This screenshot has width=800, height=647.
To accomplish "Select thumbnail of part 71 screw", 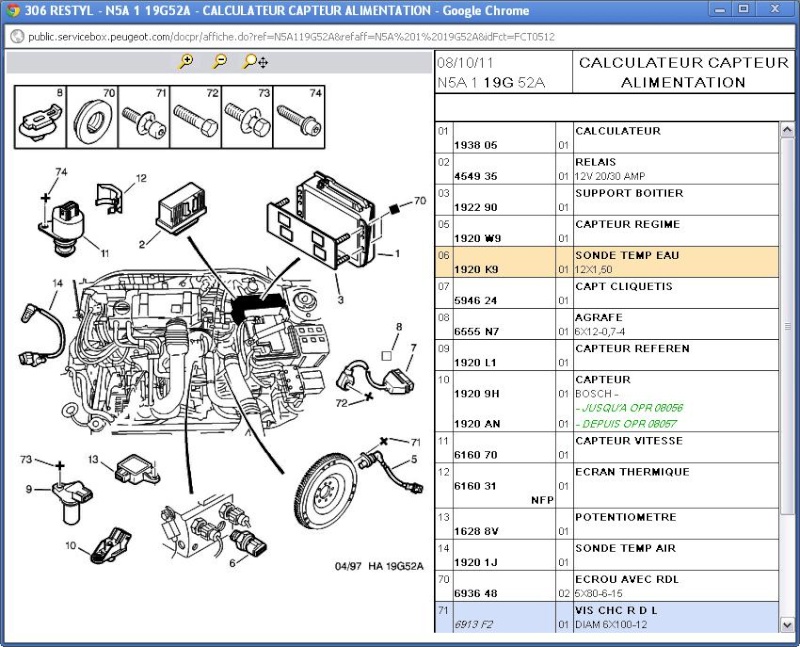I will click(x=144, y=117).
